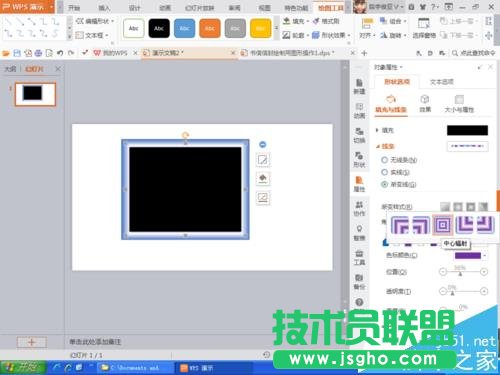
Task: Click the rotation handle above the black rectangle
Action: (x=185, y=135)
